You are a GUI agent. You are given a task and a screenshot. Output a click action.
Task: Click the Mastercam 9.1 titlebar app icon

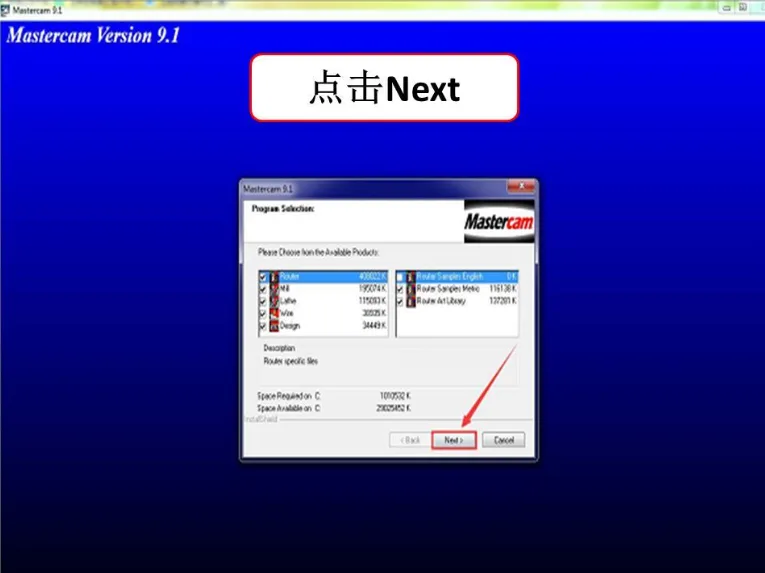pyautogui.click(x=5, y=9)
